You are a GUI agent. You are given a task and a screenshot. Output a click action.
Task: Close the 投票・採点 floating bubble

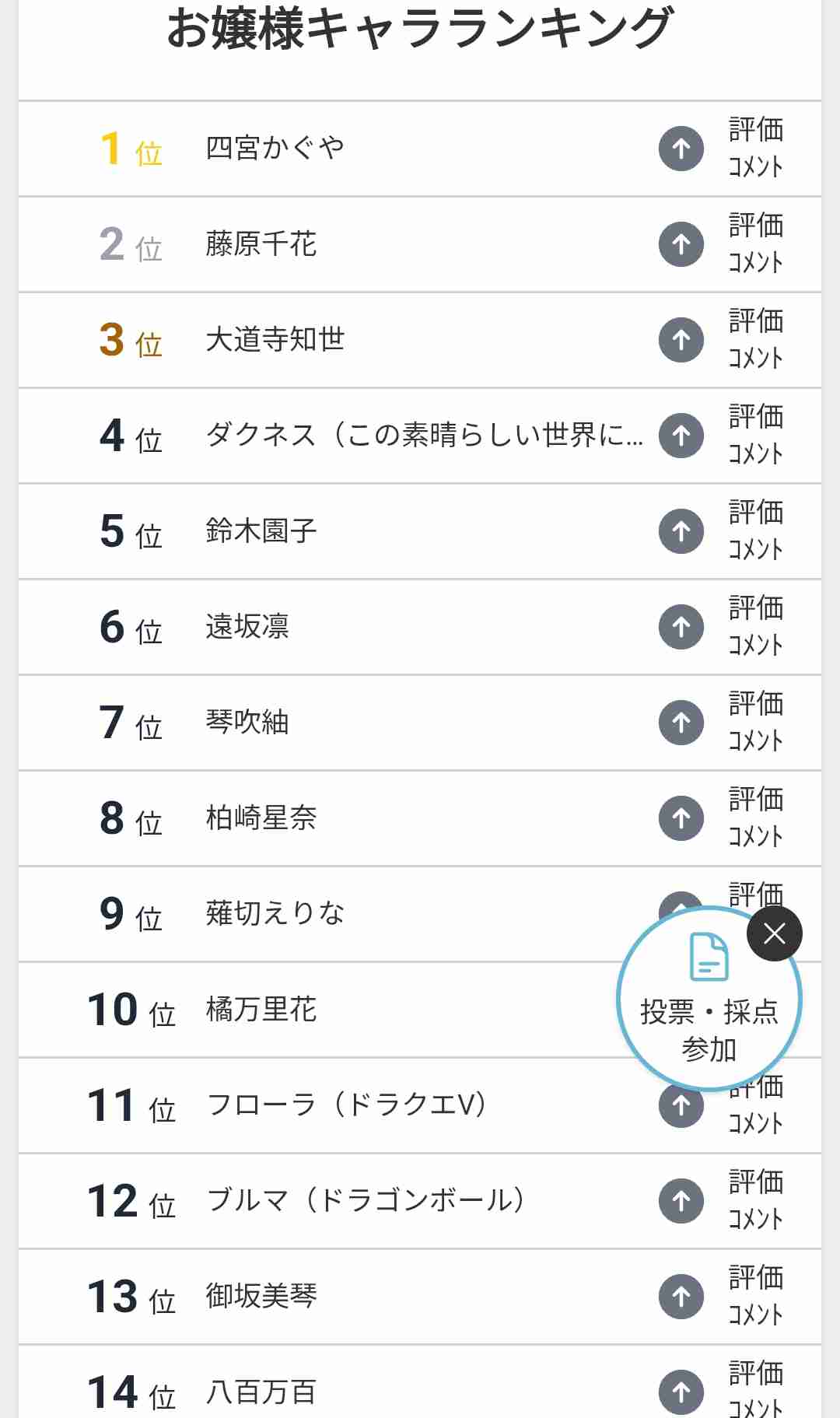[x=774, y=933]
